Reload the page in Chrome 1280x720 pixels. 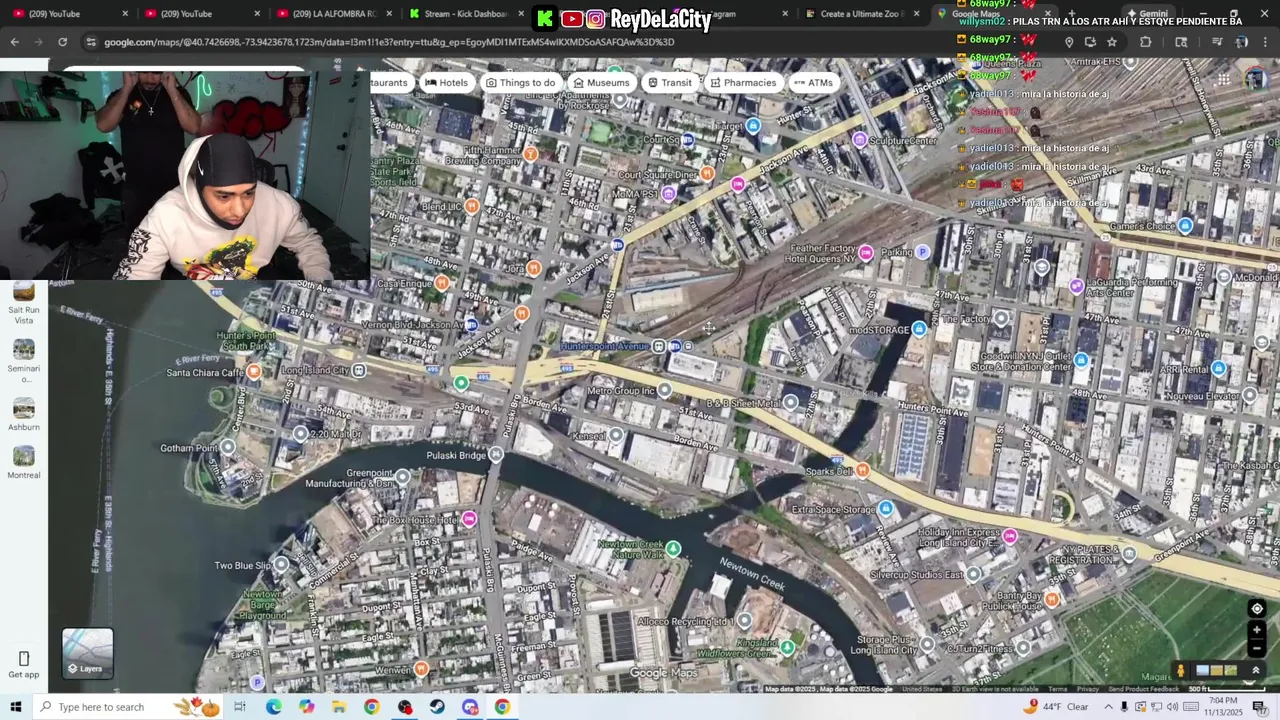point(62,42)
